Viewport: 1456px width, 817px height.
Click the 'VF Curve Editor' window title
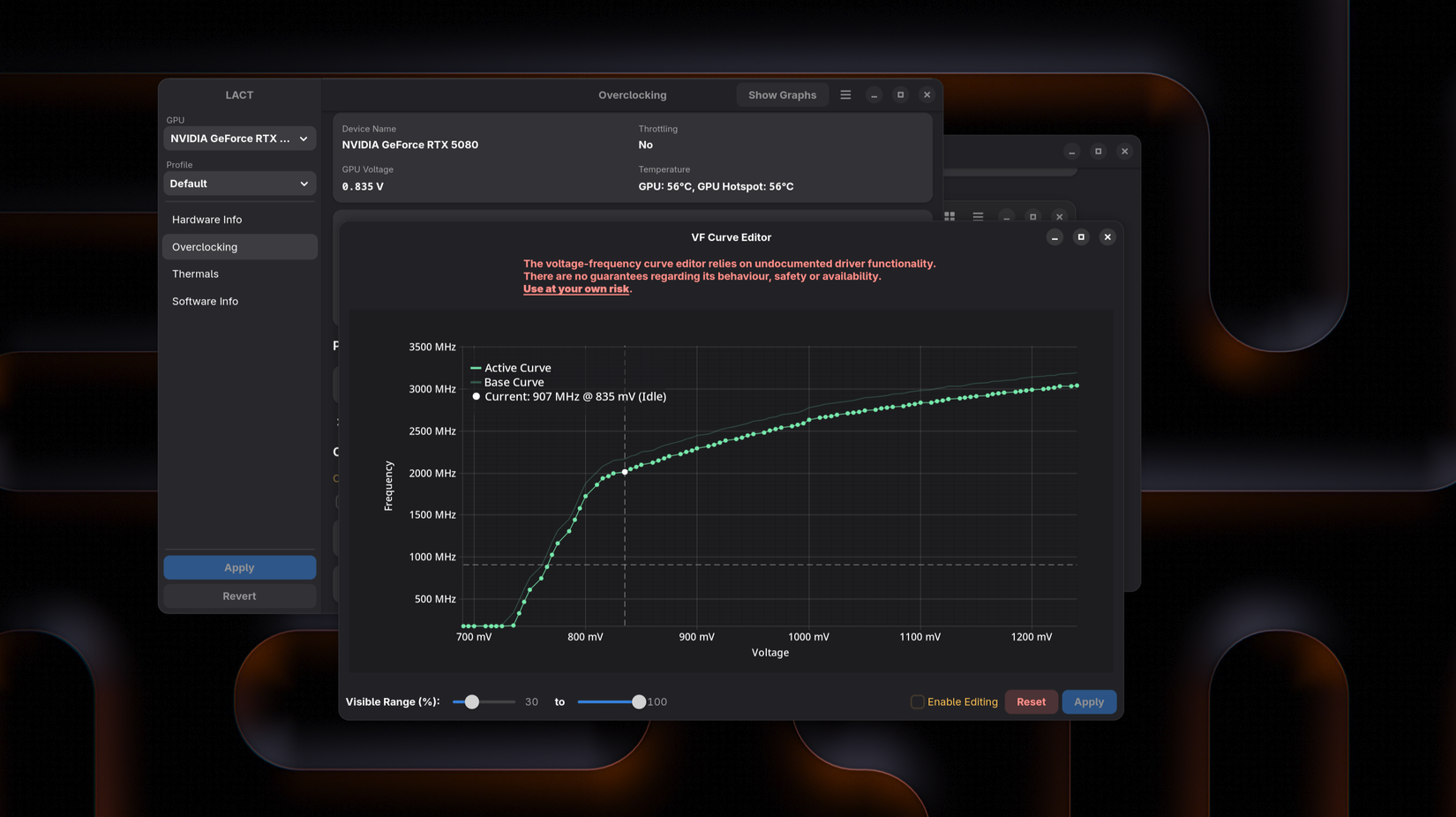pos(731,237)
